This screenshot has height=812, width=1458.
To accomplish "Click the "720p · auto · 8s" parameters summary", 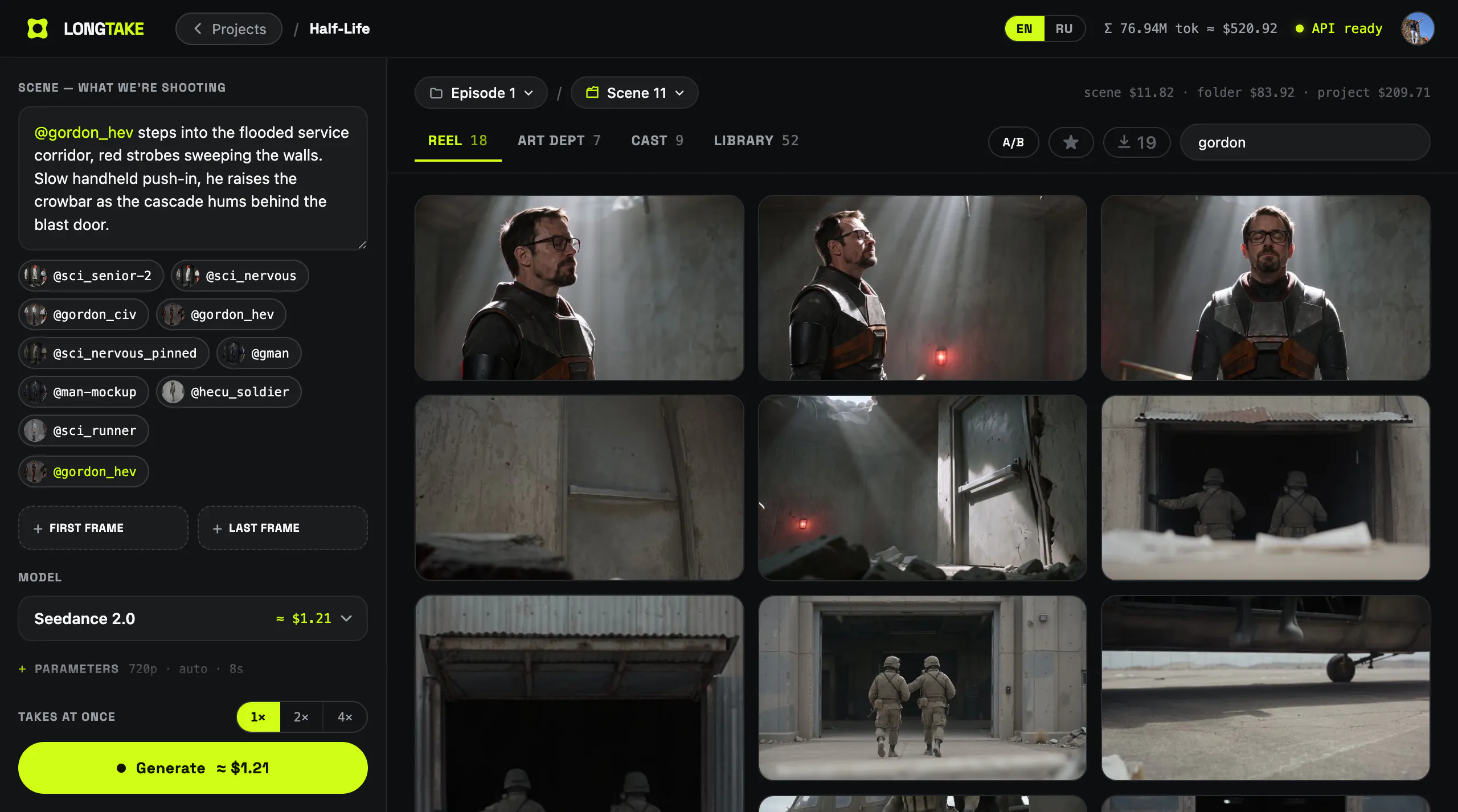I will coord(186,669).
